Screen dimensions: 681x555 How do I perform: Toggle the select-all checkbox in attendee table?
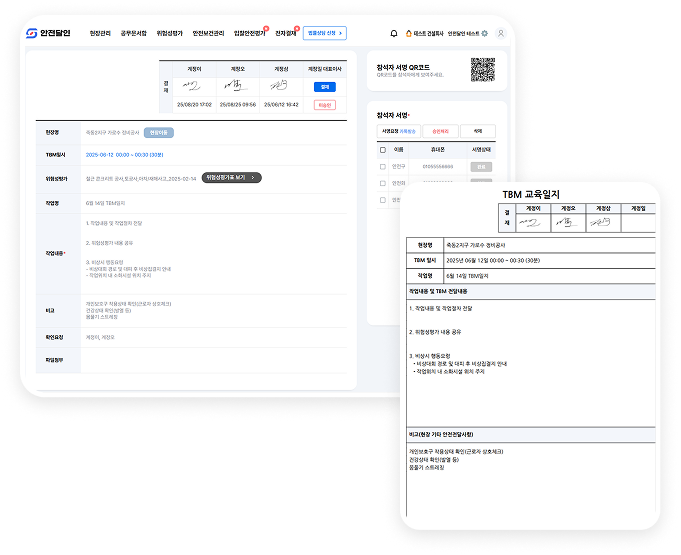click(x=382, y=148)
